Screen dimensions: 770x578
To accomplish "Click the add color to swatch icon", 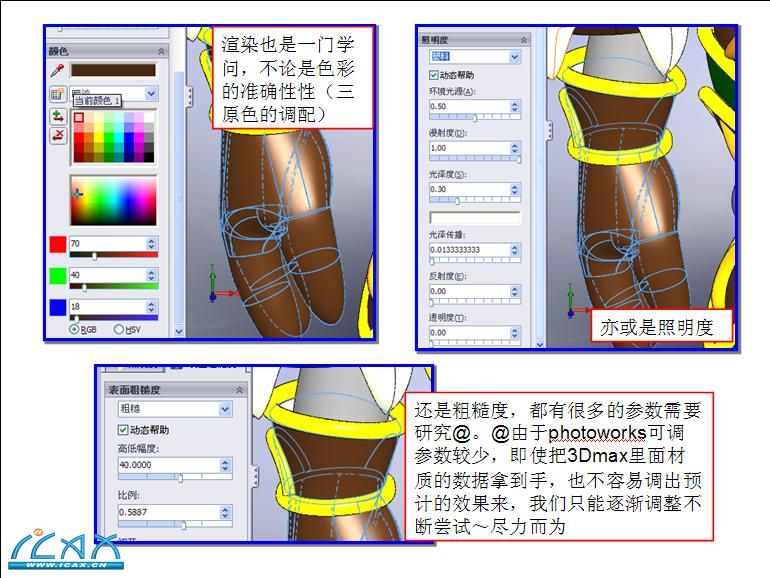I will (x=57, y=116).
